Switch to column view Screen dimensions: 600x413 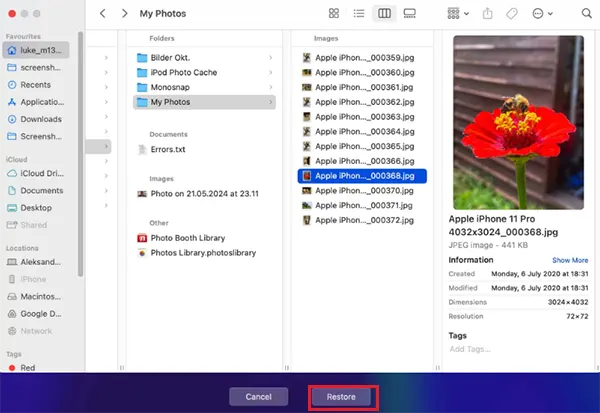[384, 13]
